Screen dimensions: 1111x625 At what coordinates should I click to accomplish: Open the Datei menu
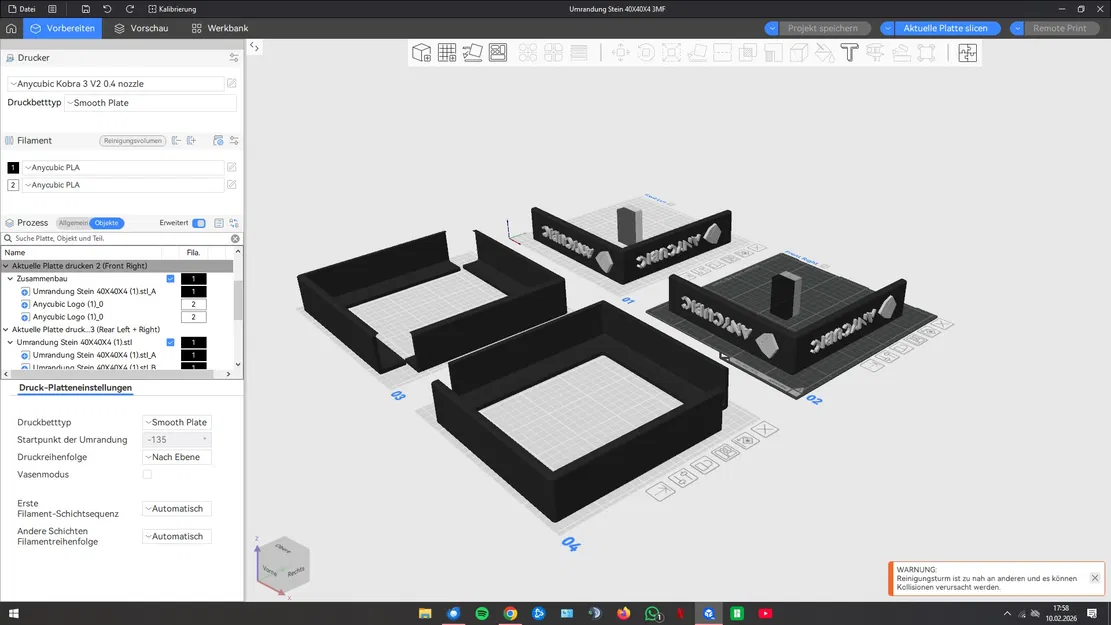point(27,8)
